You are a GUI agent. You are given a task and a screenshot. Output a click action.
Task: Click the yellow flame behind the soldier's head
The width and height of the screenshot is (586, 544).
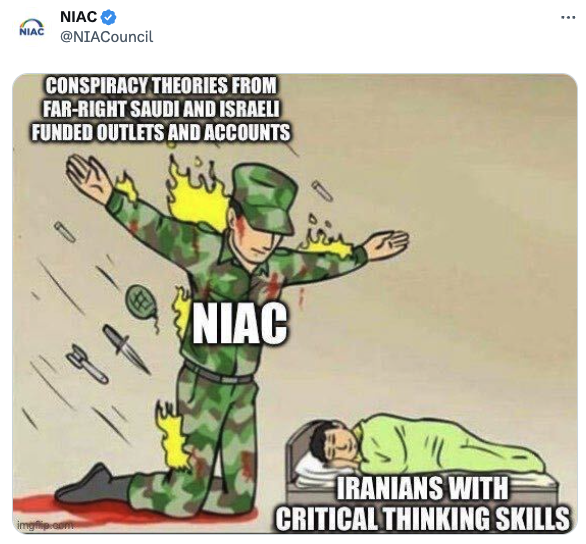[197, 191]
